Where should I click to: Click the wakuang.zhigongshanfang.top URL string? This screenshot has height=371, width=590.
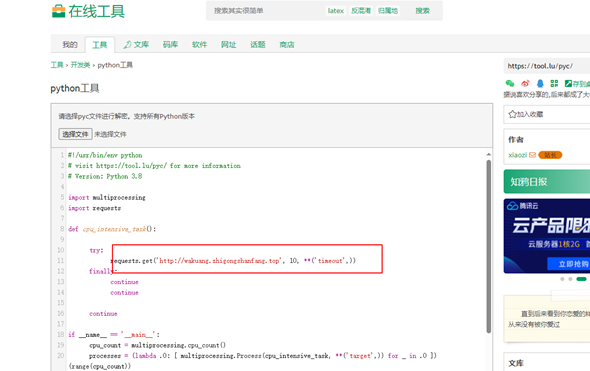point(219,261)
